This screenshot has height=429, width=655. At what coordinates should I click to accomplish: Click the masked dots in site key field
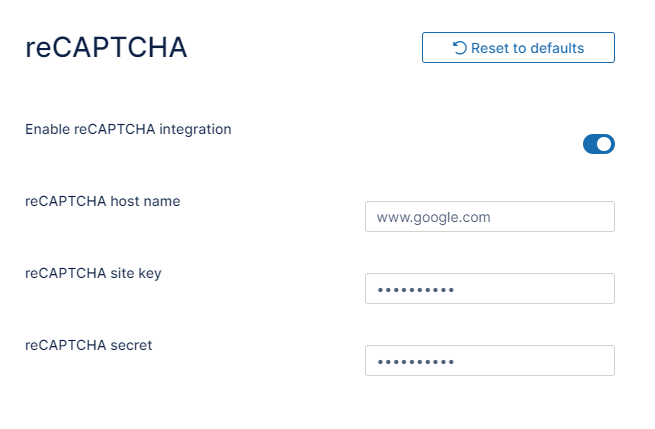(x=415, y=290)
